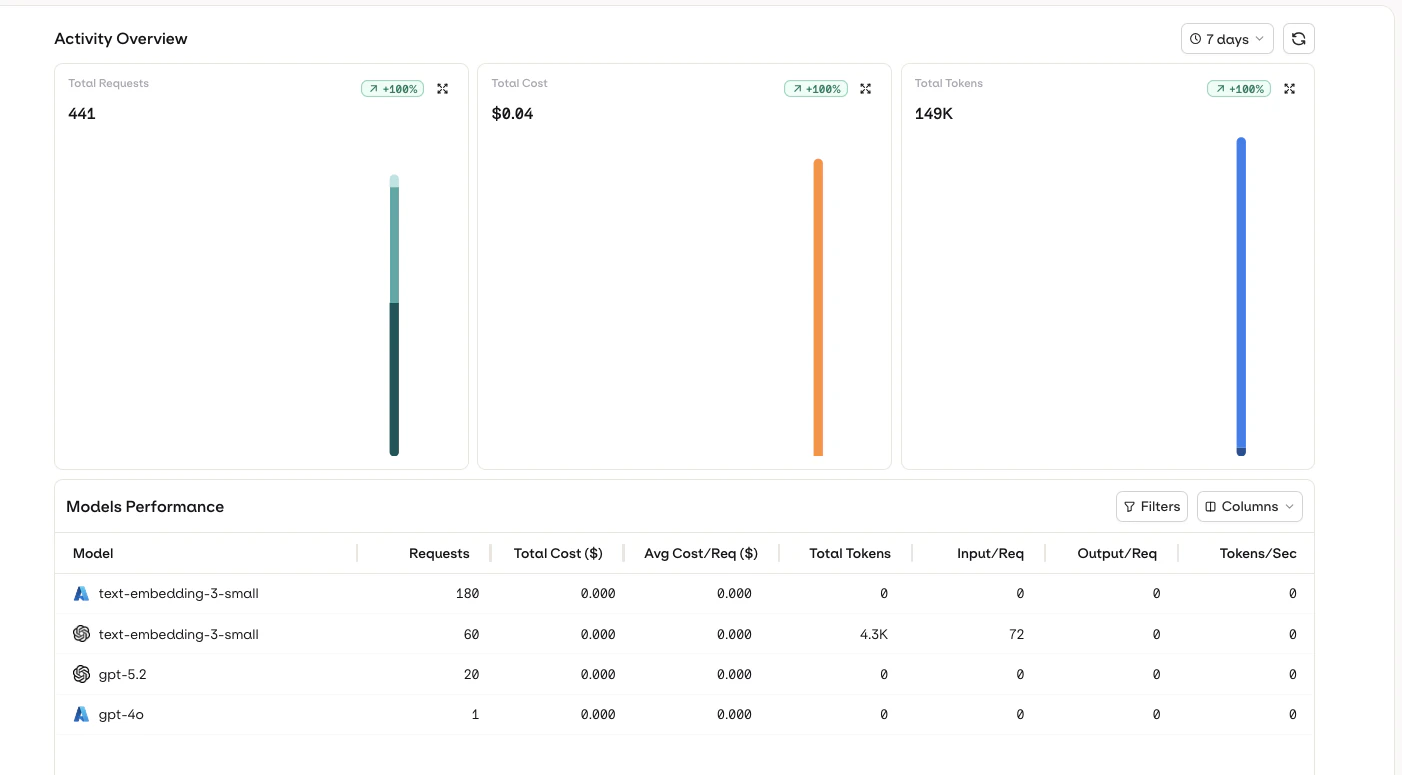Click the +100% badge on Total Cost
The width and height of the screenshot is (1402, 775).
pos(816,89)
